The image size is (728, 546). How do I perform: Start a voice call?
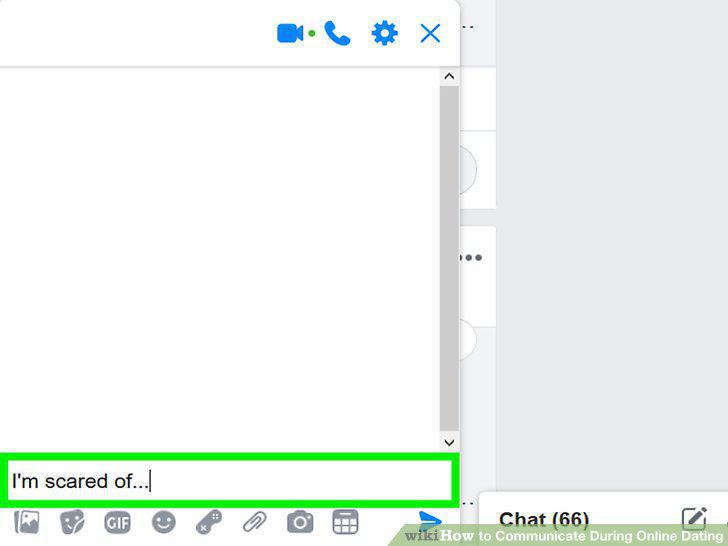338,33
